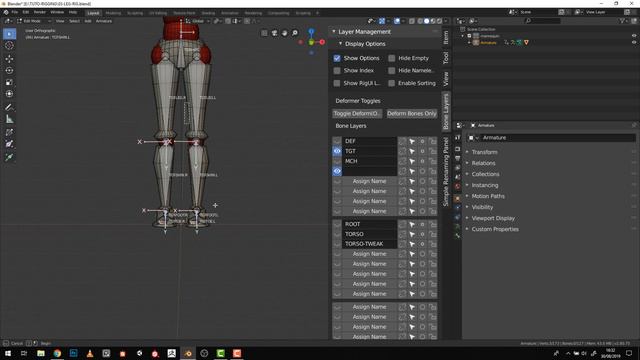The width and height of the screenshot is (640, 360).
Task: Click the perspective/orthographic grid toggle icon
Action: click(x=264, y=33)
